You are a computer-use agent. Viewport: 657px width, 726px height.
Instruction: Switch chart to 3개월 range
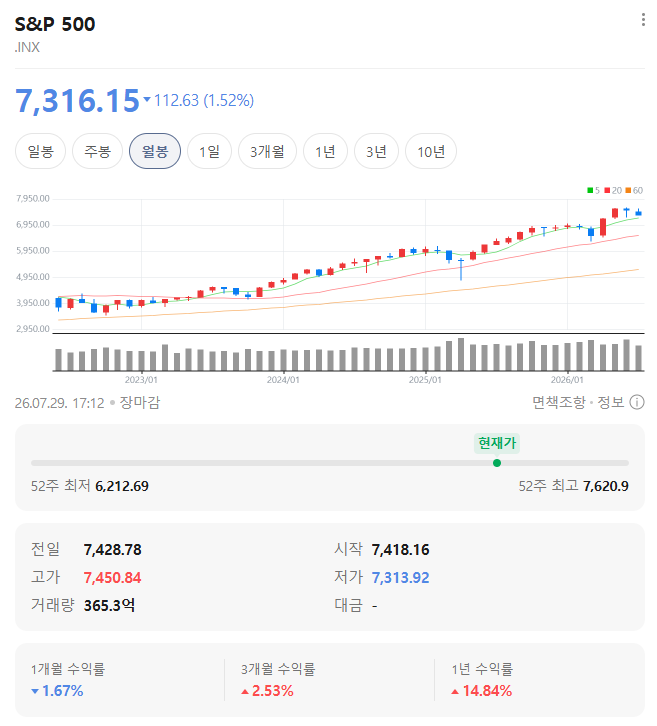coord(267,151)
